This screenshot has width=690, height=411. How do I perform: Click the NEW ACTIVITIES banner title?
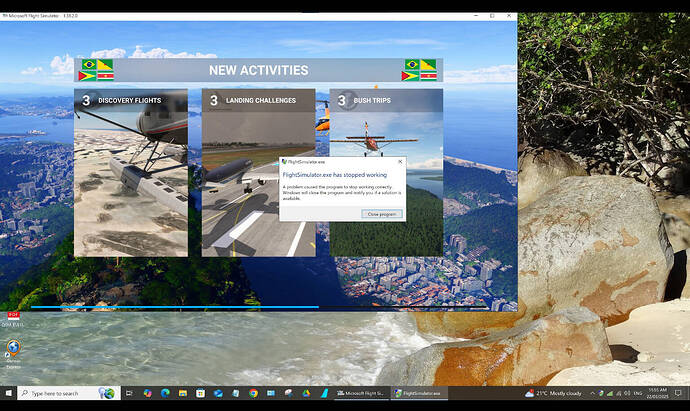[x=258, y=70]
